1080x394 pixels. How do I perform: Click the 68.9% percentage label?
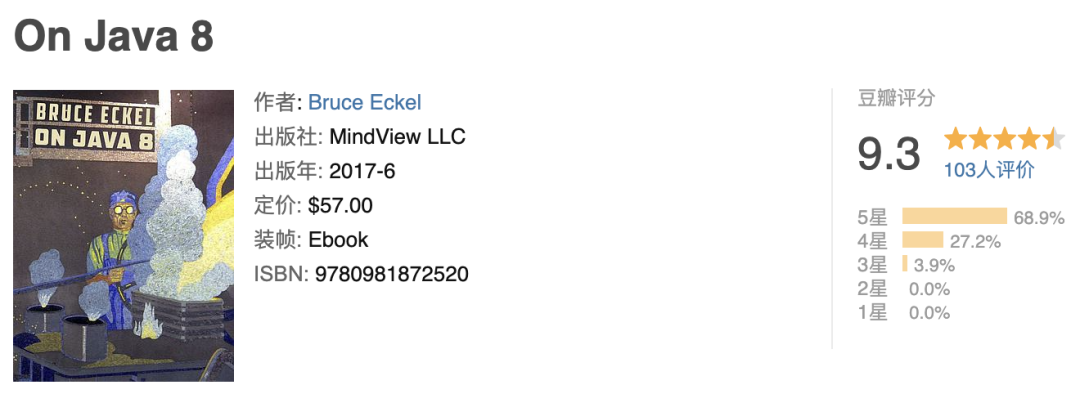(1039, 218)
